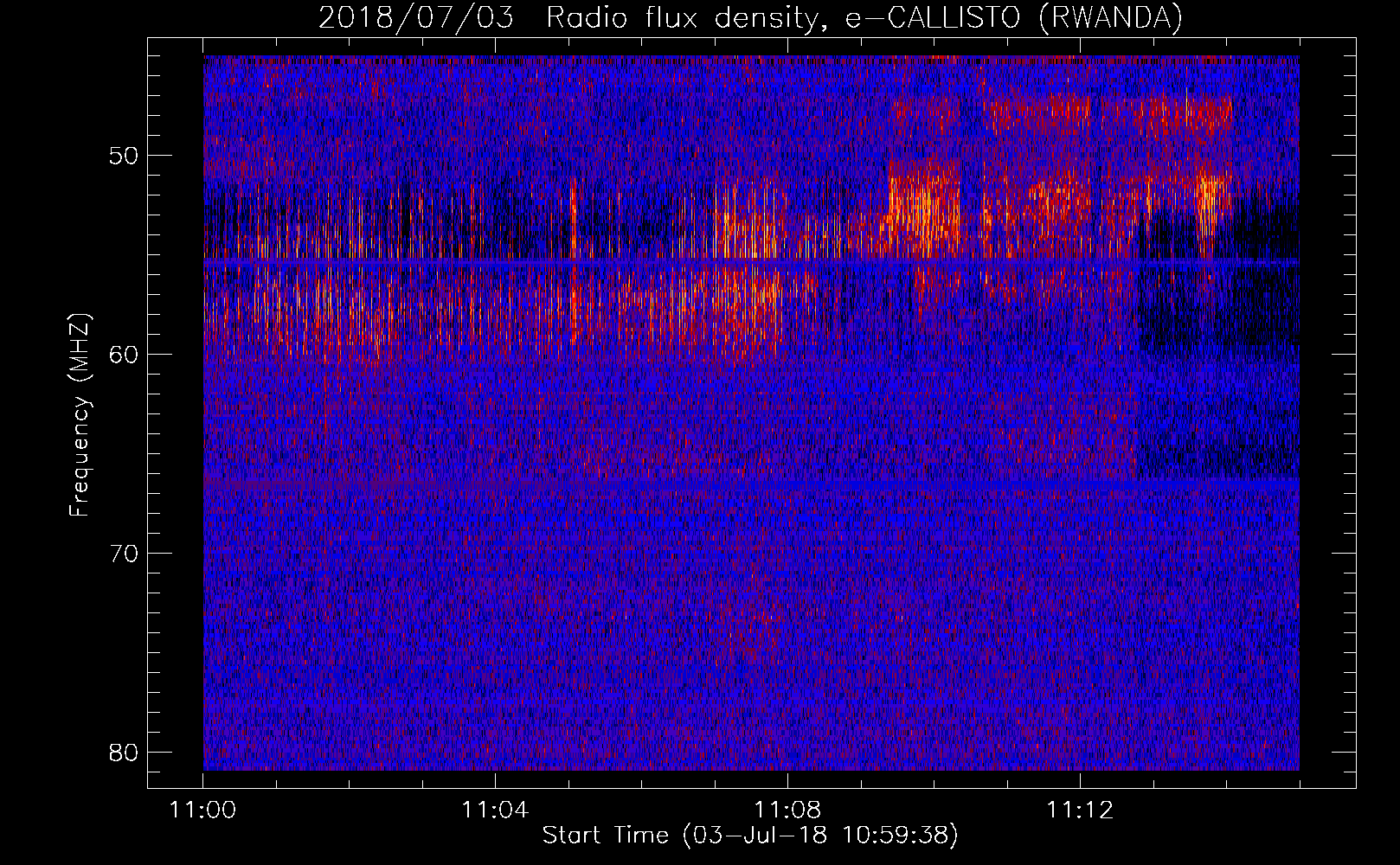Click the 11:00 time tick label
Viewport: 1400px width, 865px height.
pyautogui.click(x=202, y=811)
